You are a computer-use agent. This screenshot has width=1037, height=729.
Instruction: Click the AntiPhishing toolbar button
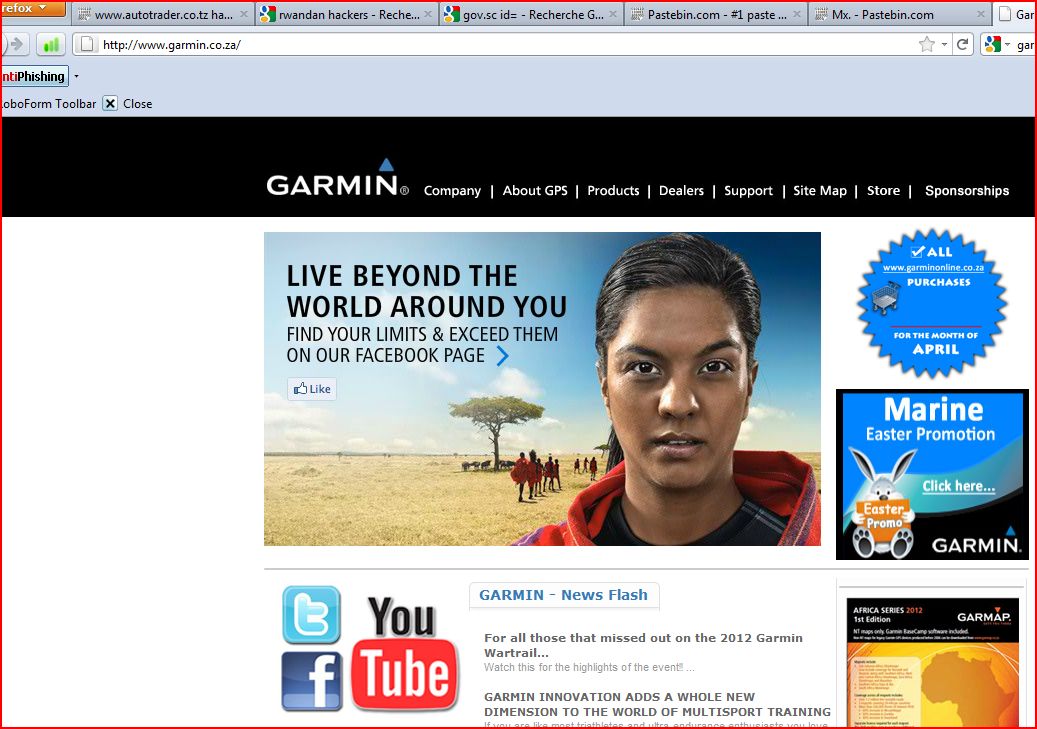point(34,76)
